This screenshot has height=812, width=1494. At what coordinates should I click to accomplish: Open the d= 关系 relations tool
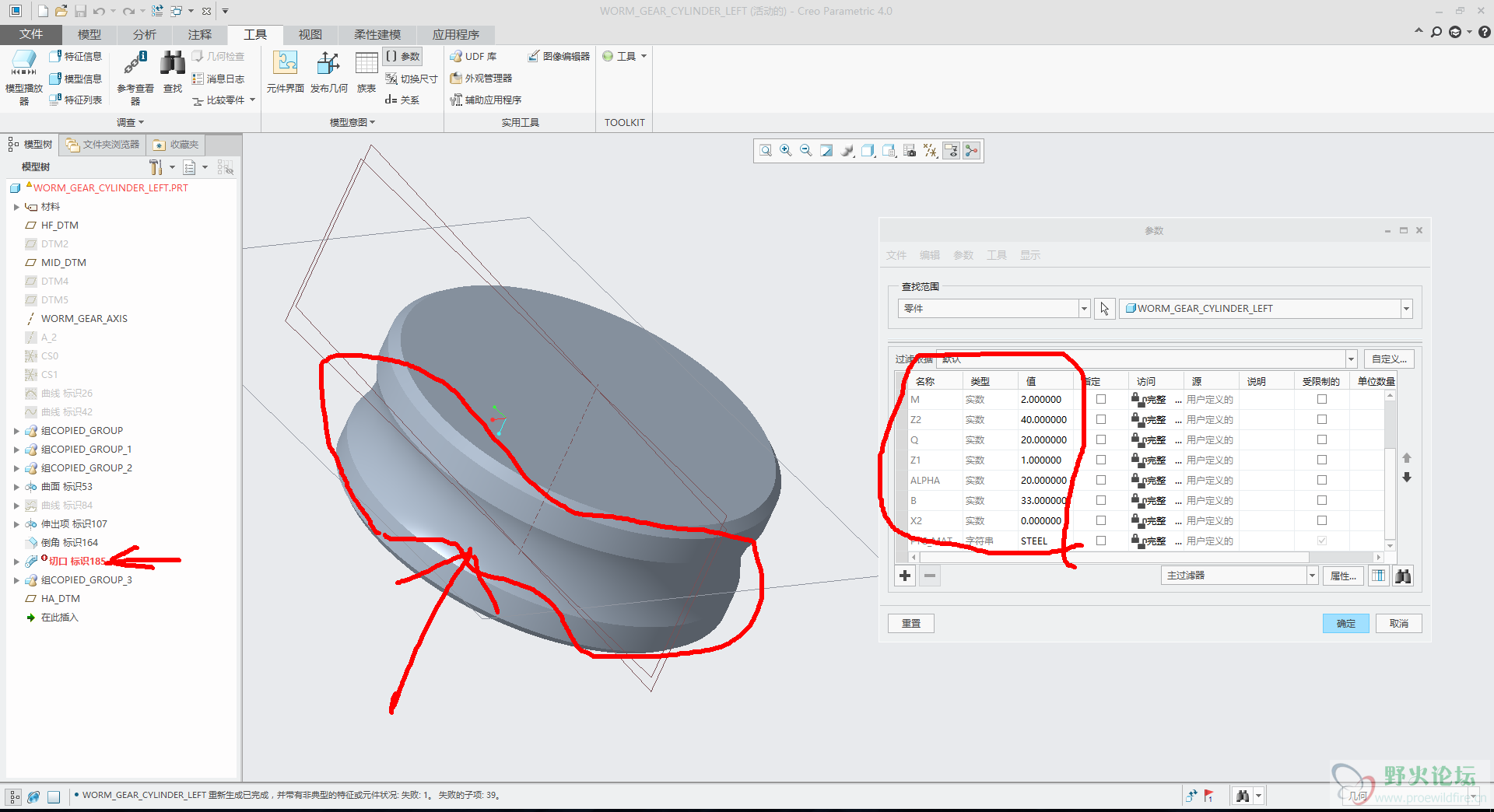click(x=402, y=100)
